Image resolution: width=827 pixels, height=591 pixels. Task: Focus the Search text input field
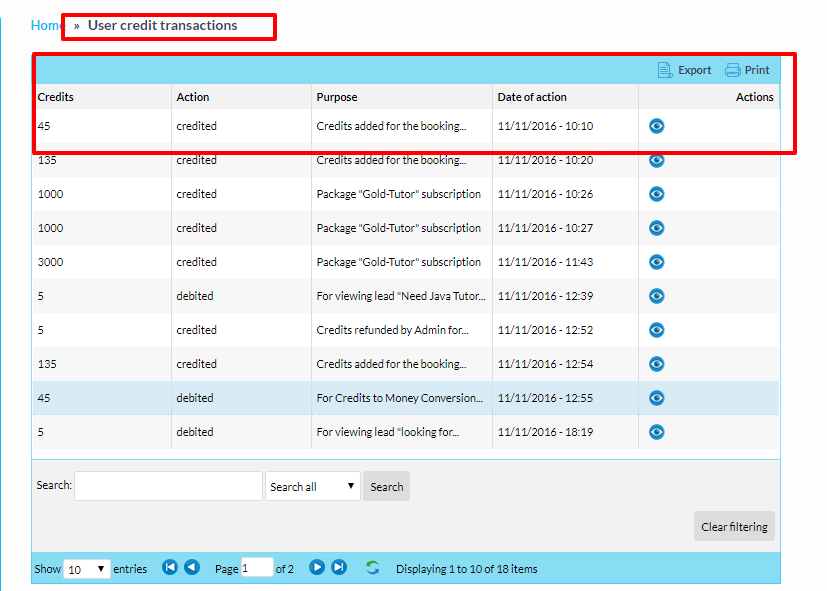click(168, 486)
